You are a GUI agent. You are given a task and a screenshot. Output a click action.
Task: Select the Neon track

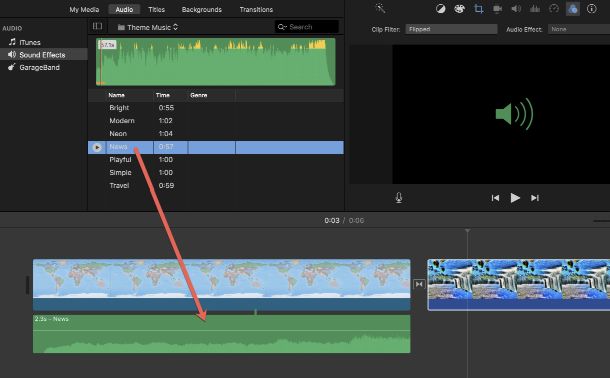[x=118, y=133]
